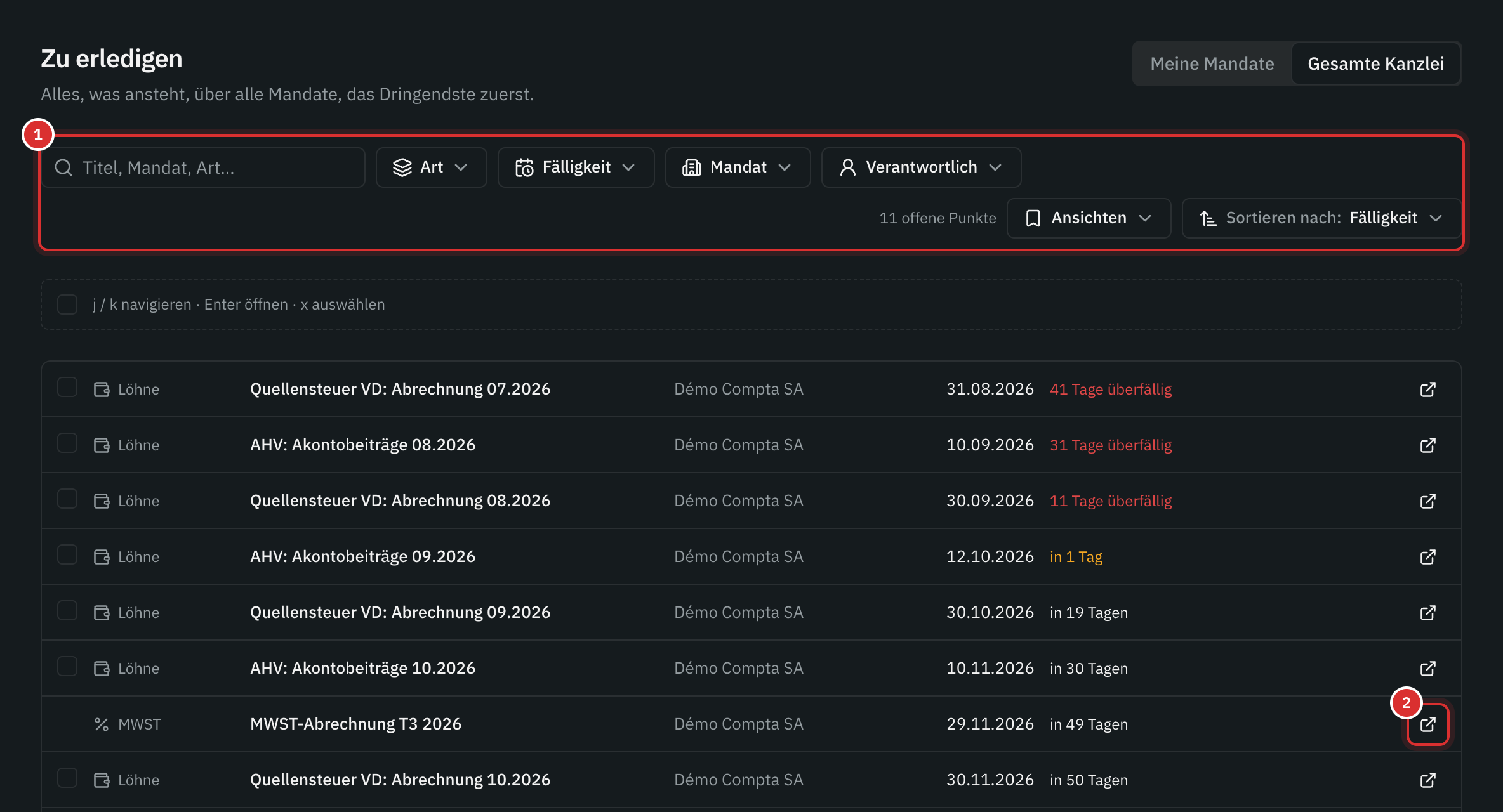Image resolution: width=1503 pixels, height=812 pixels.
Task: Click the wallet icon in the Quellensteuer 07.2026 row
Action: [x=102, y=390]
